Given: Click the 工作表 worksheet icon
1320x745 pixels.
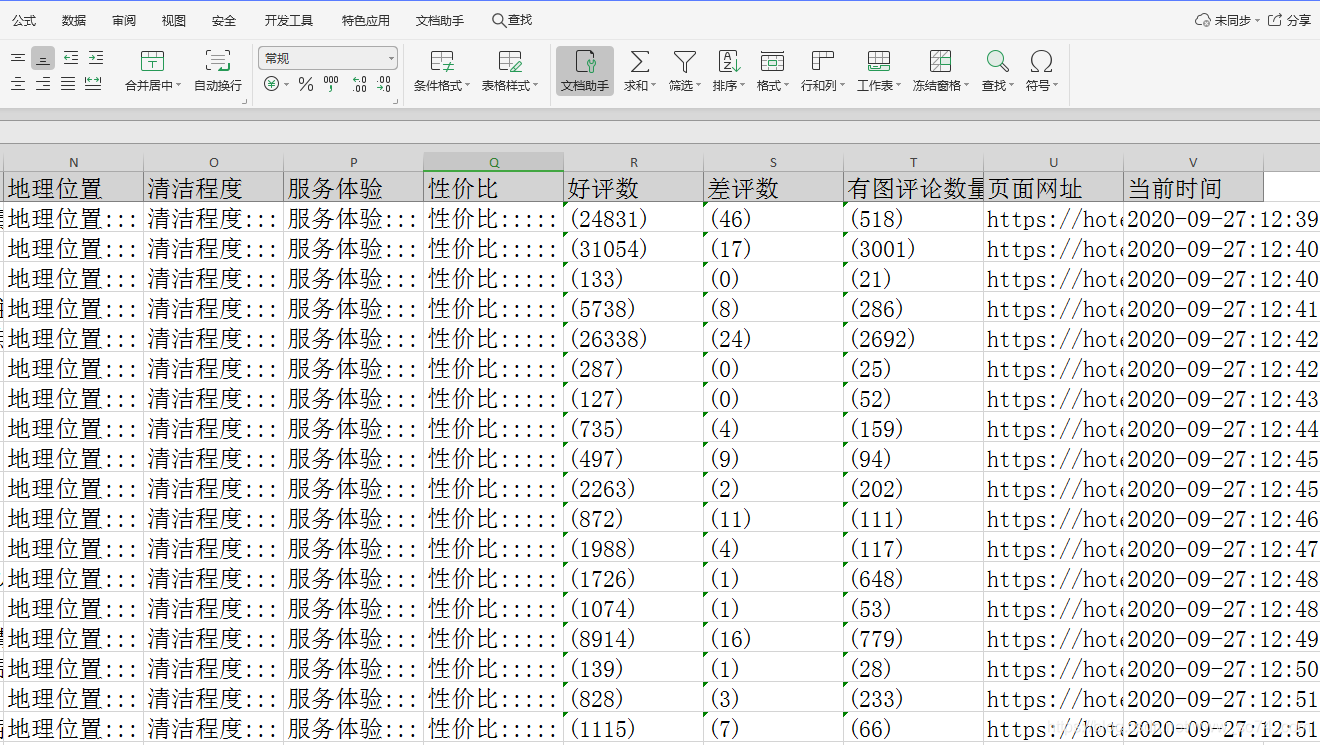Looking at the screenshot, I should tap(879, 61).
